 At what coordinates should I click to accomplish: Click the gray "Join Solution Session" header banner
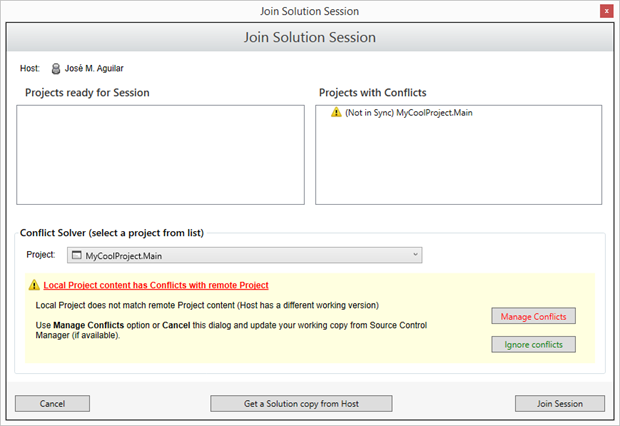point(309,38)
